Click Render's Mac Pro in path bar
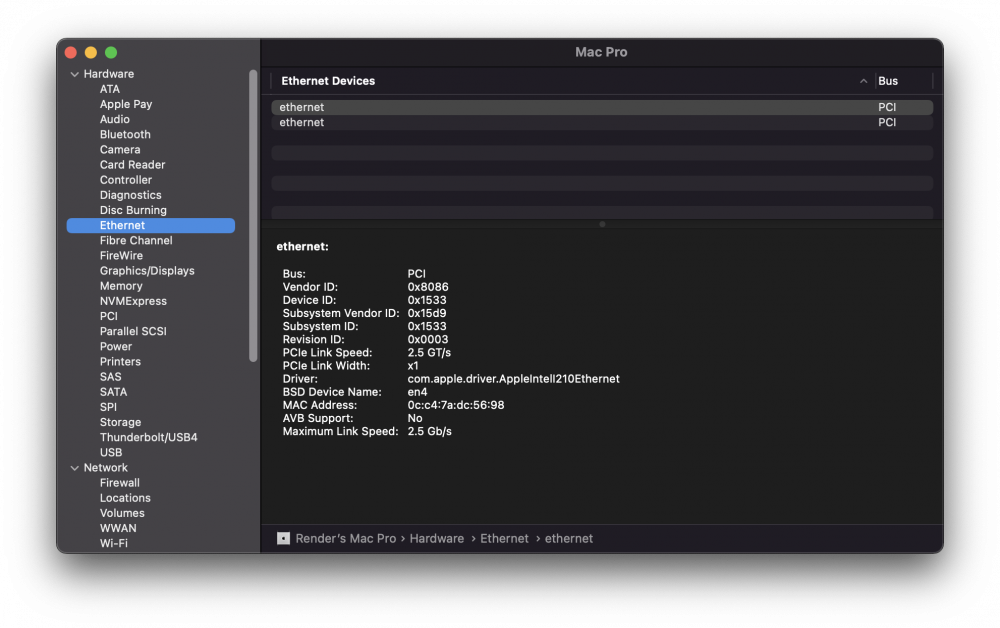Viewport: 1000px width, 628px height. 346,539
